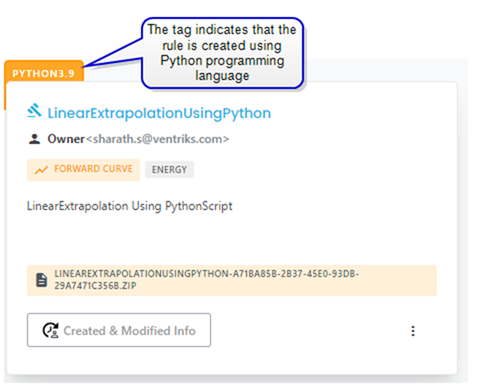481x387 pixels.
Task: Open LinearExtrapolationUsingPython rule title link
Action: coord(159,113)
